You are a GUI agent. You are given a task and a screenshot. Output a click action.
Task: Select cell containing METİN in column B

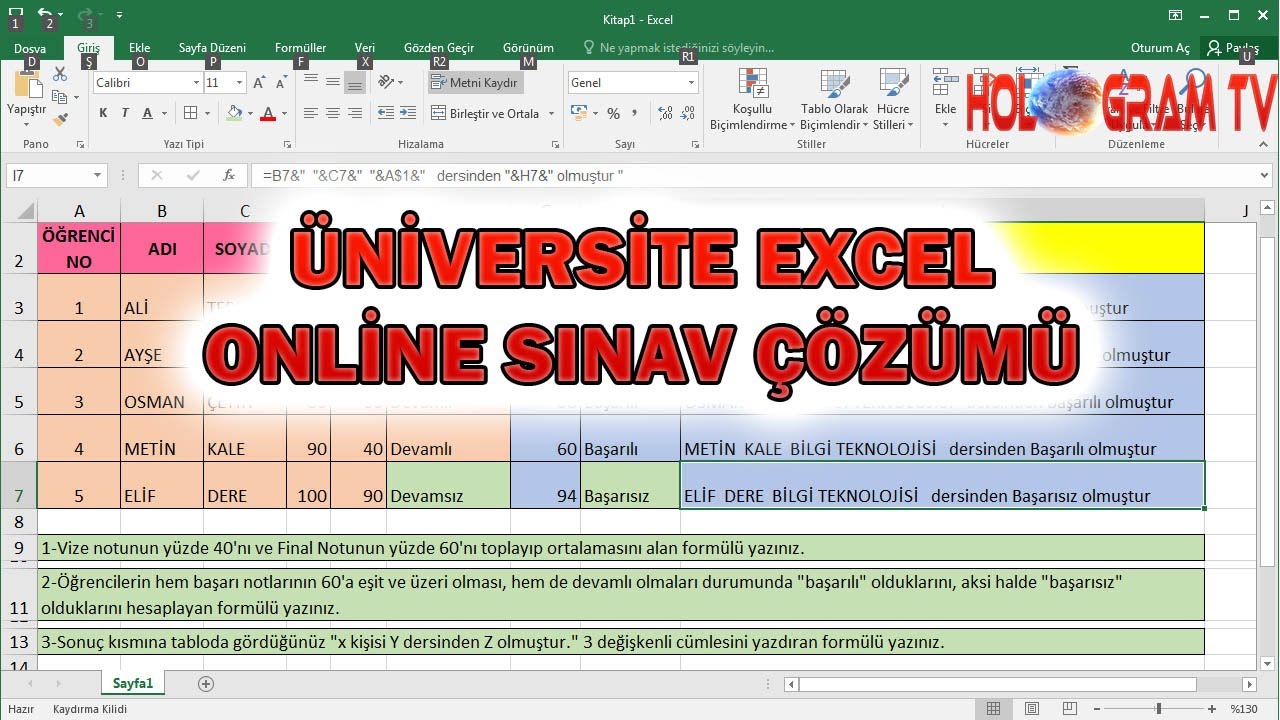point(162,438)
